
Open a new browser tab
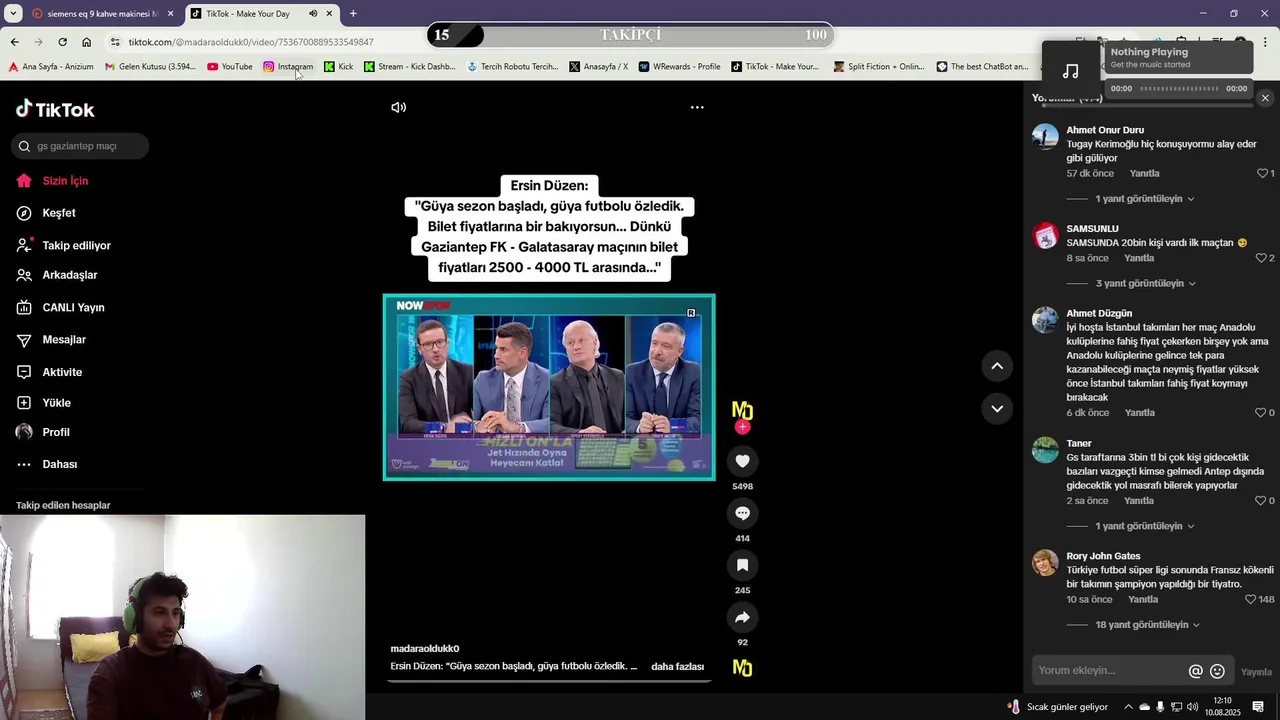point(353,14)
